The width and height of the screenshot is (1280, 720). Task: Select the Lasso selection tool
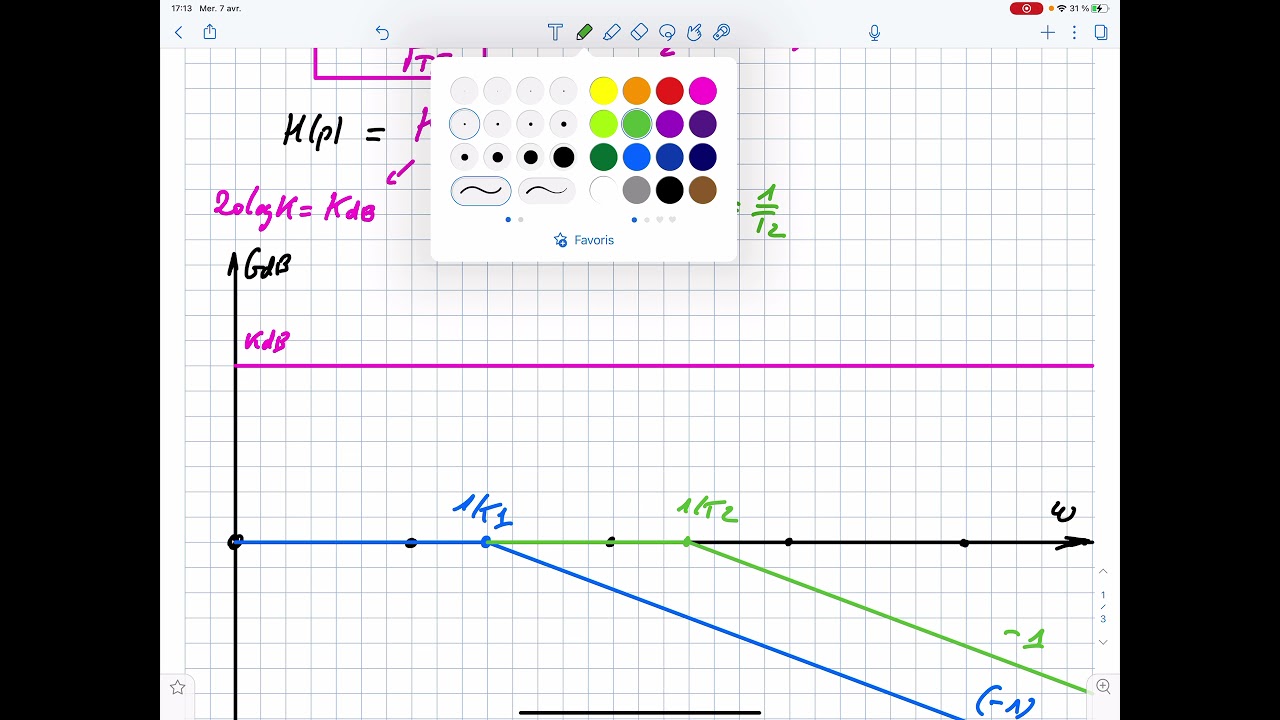tap(667, 32)
